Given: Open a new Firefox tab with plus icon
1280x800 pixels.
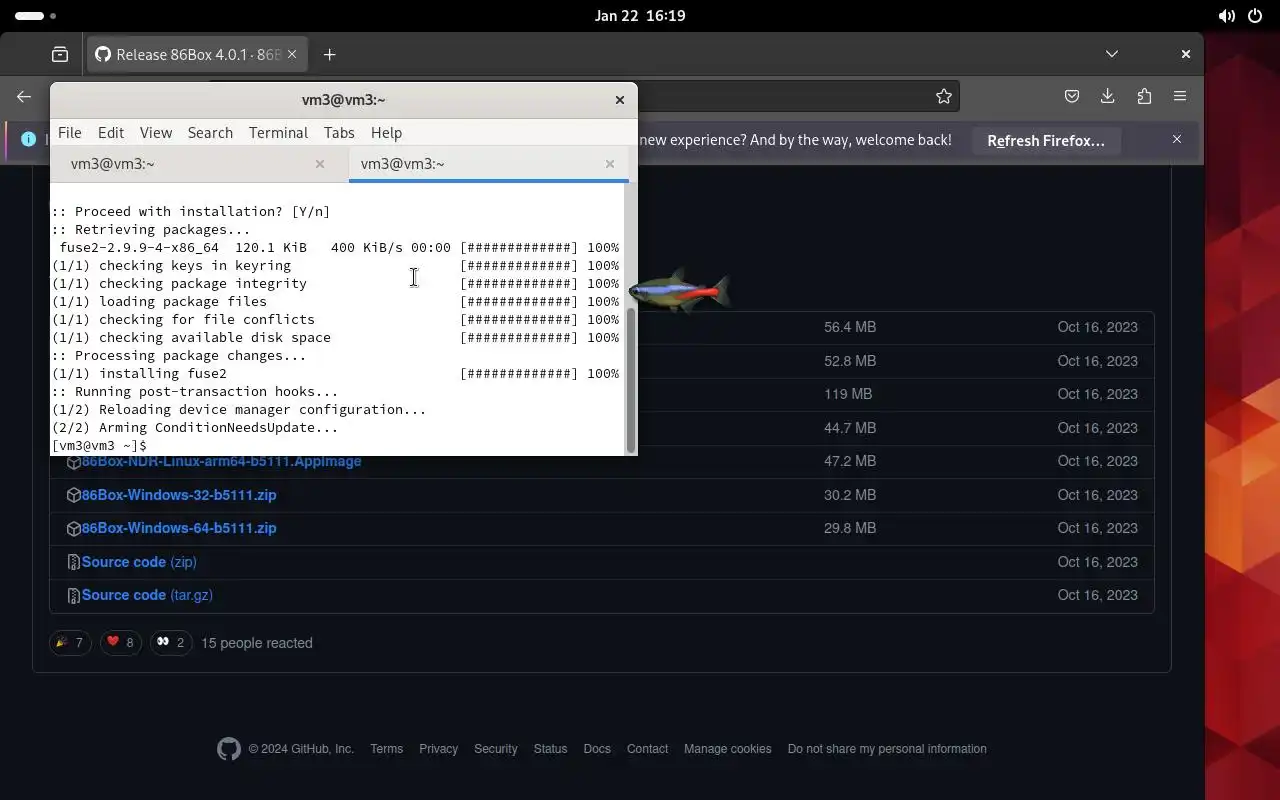Looking at the screenshot, I should 329,54.
